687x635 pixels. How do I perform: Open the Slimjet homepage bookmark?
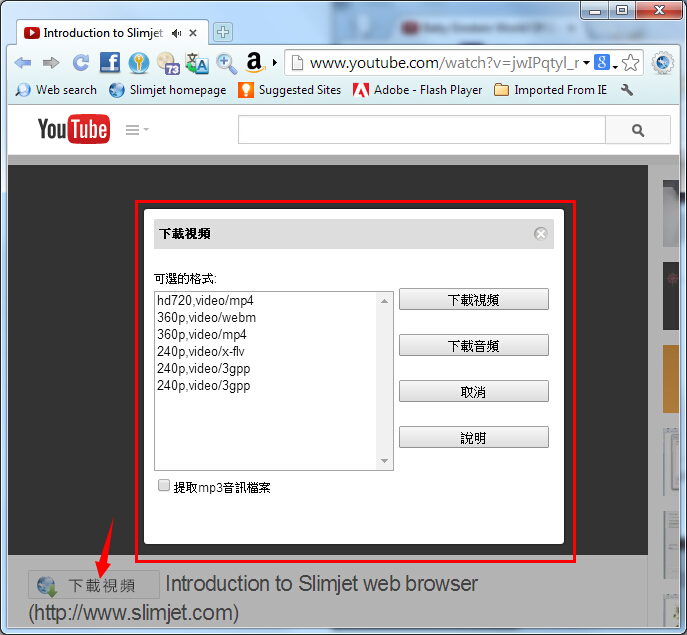(168, 90)
